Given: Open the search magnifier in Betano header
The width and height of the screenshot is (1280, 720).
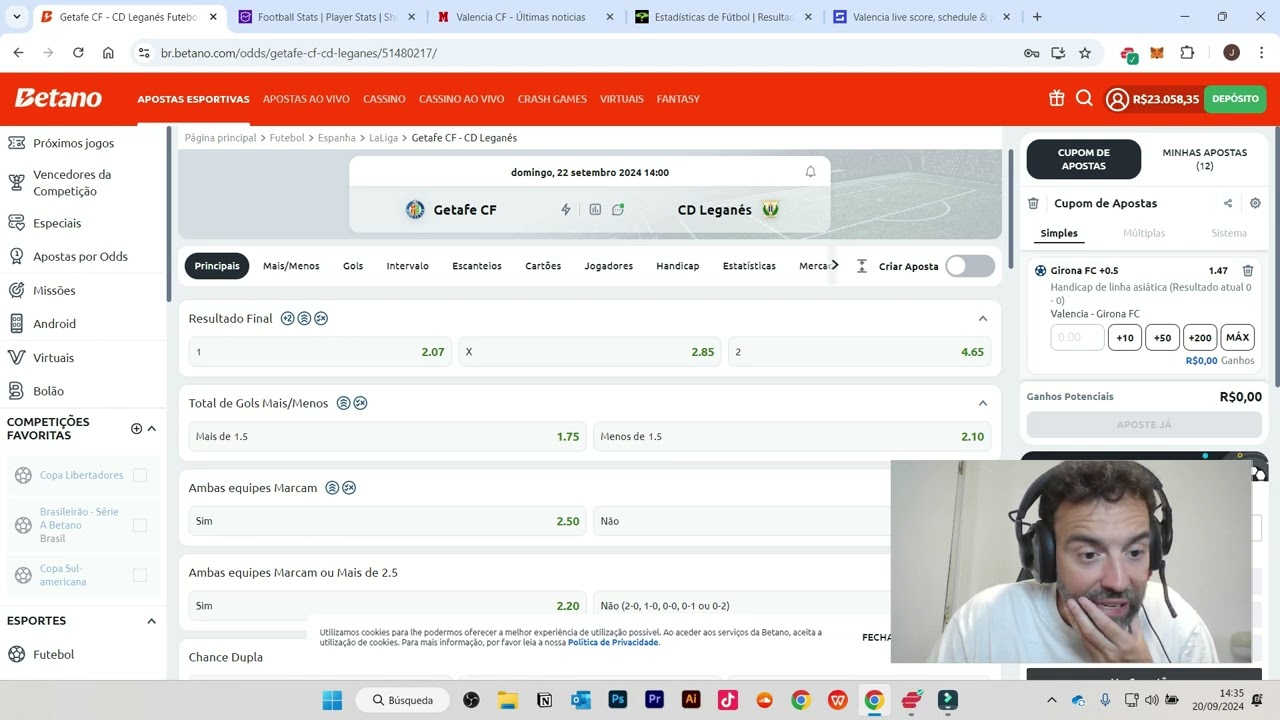Looking at the screenshot, I should (1084, 98).
